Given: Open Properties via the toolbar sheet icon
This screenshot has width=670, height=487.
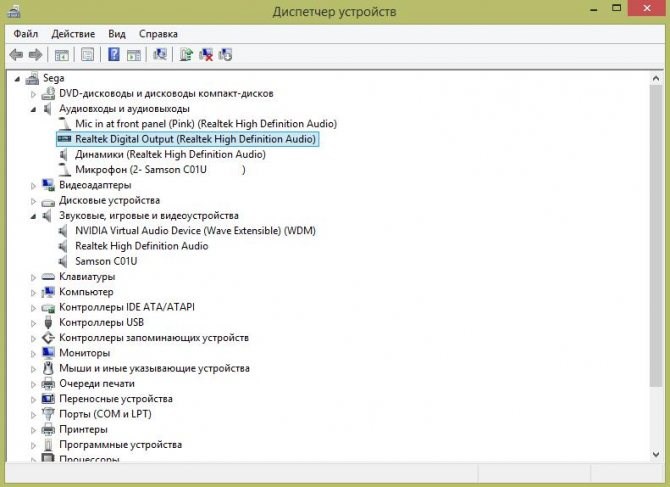Looking at the screenshot, I should click(x=88, y=55).
